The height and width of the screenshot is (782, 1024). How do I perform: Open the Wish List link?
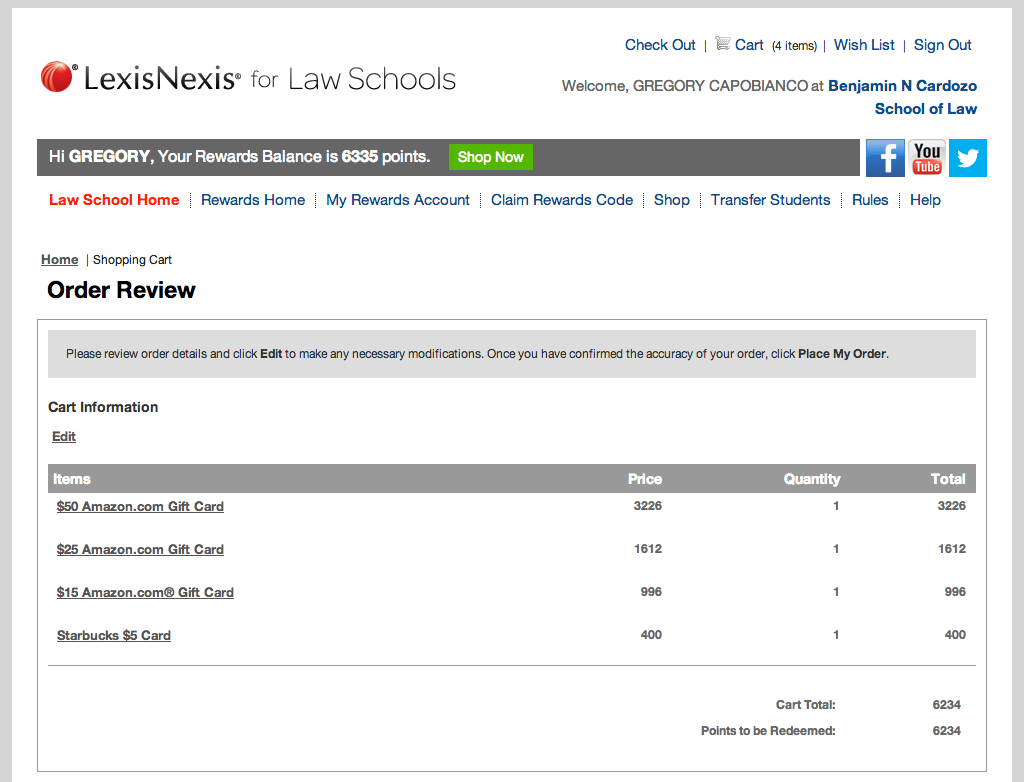coord(864,45)
